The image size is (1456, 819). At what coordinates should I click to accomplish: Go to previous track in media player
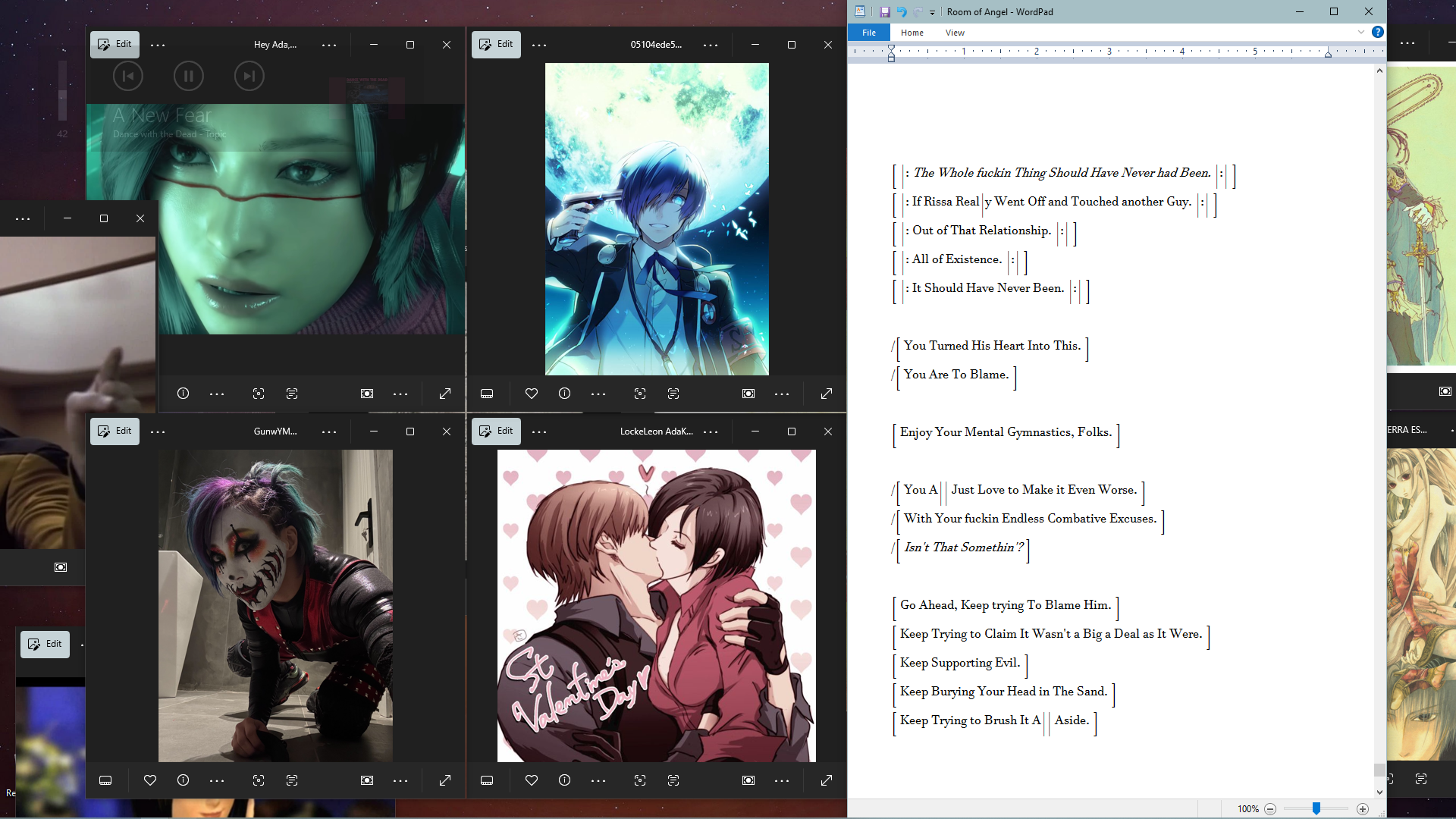(127, 76)
